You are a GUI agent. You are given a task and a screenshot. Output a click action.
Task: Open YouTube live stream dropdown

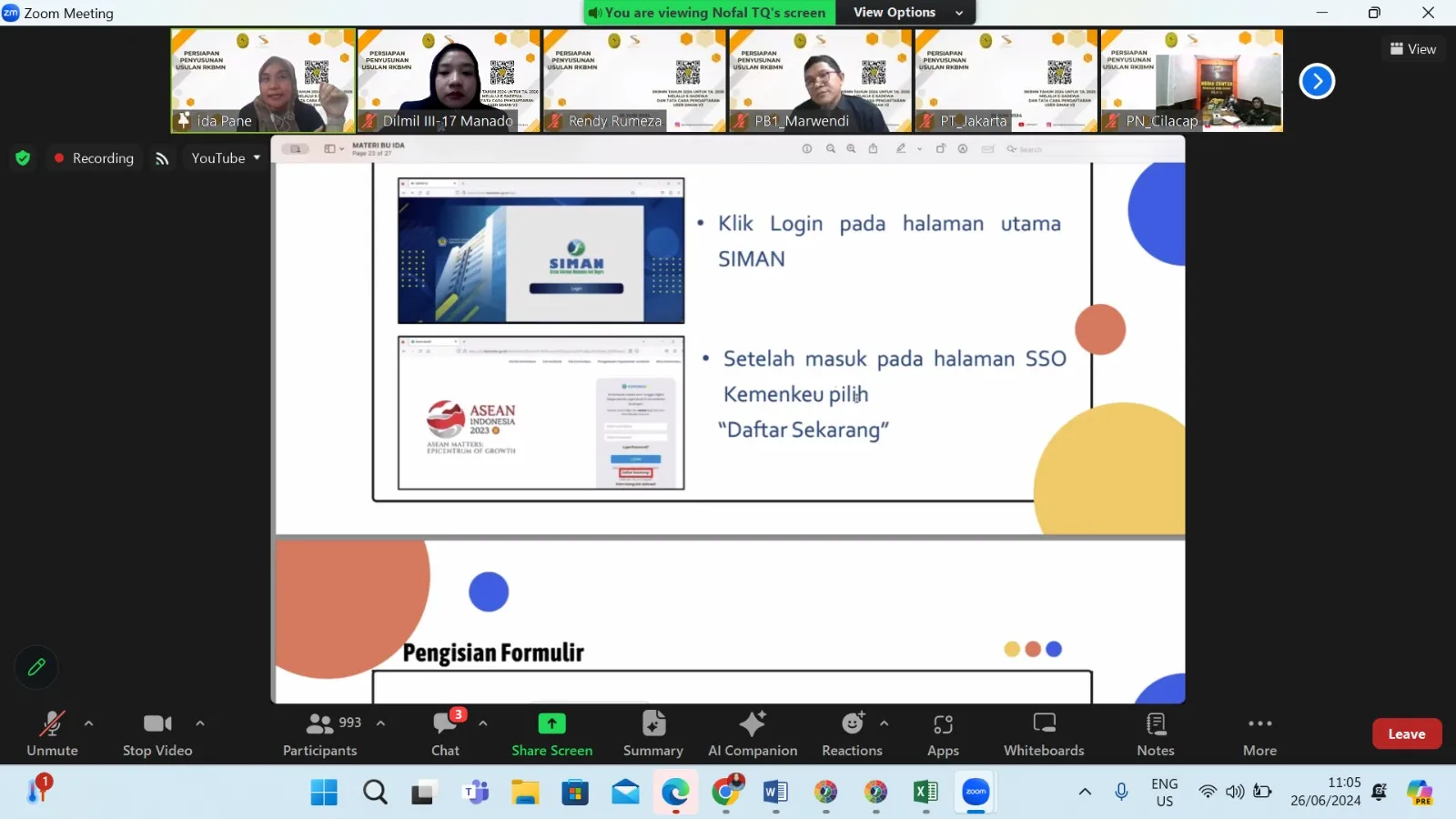click(x=225, y=158)
